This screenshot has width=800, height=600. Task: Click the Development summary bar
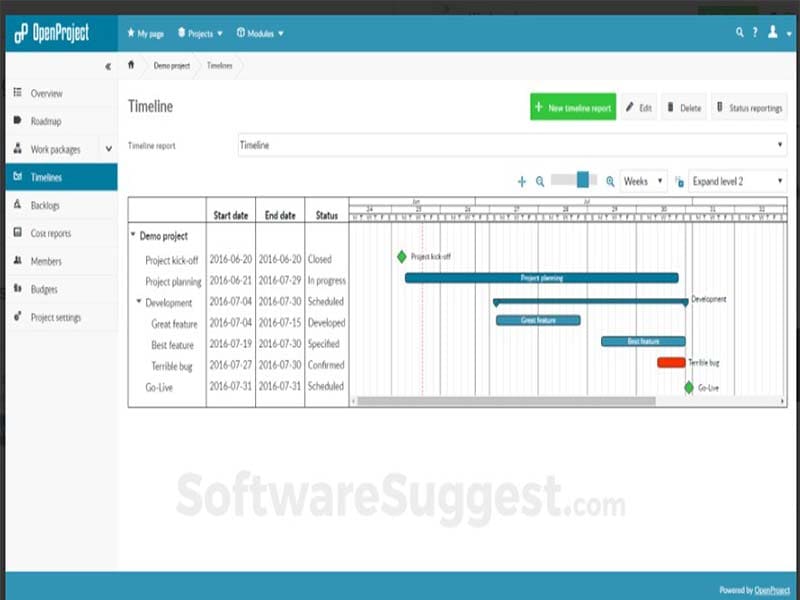coord(591,302)
